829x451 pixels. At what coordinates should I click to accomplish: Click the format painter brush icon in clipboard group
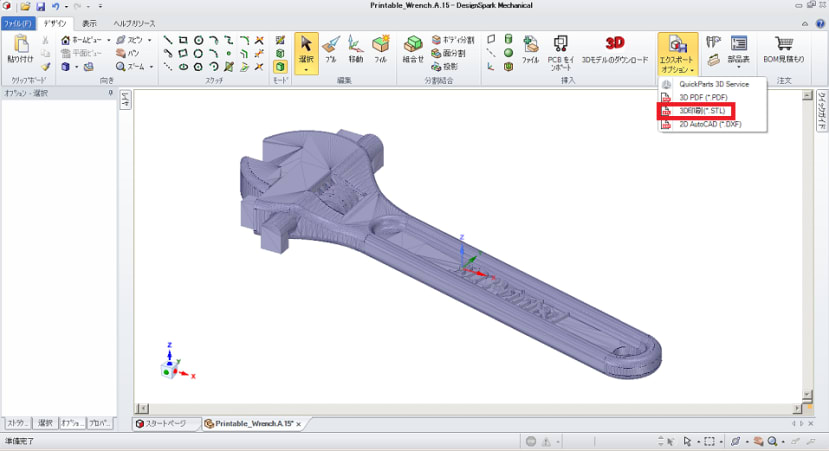coord(45,67)
